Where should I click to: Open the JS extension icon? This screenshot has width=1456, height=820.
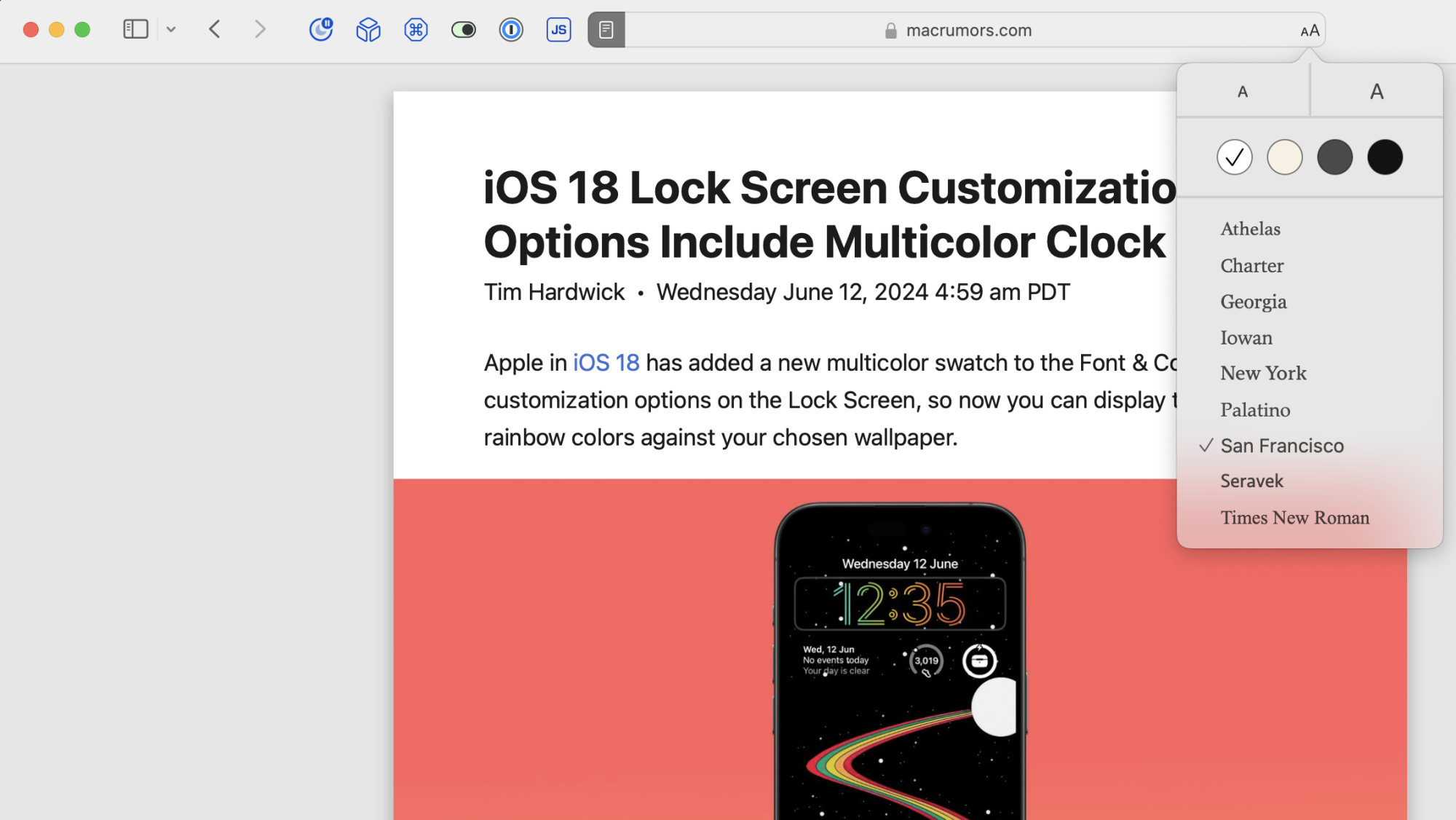(559, 30)
